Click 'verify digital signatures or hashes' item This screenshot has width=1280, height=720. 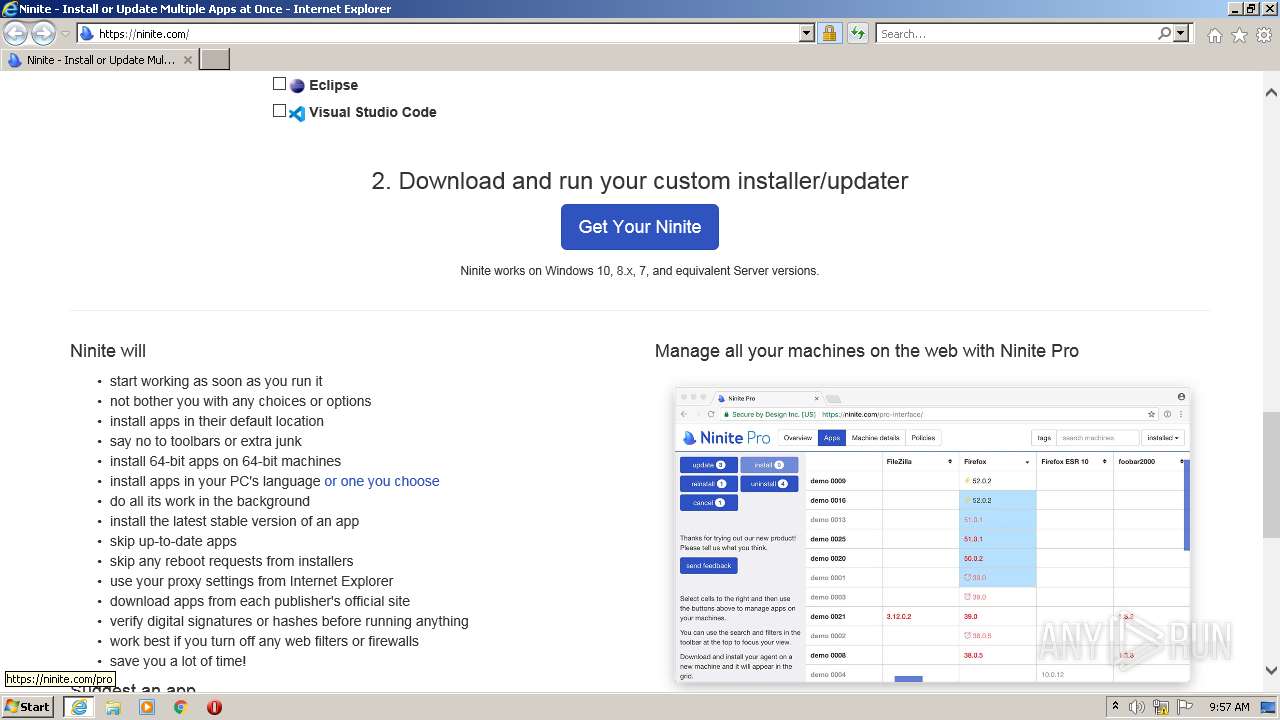289,621
